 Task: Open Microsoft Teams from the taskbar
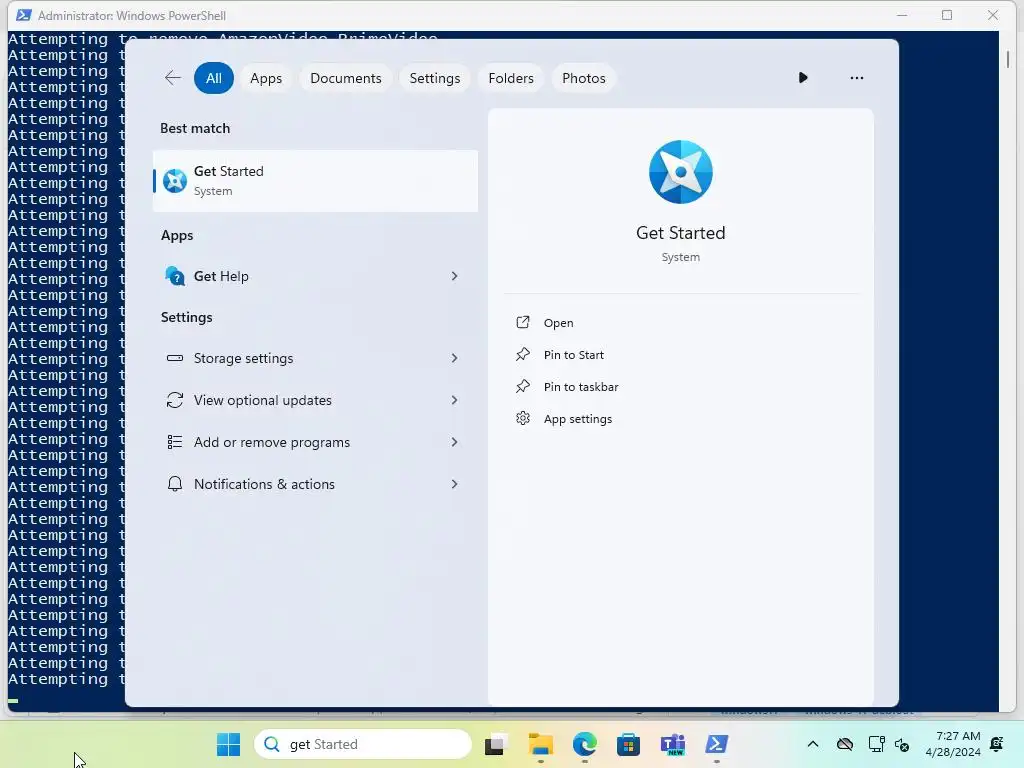(x=673, y=744)
